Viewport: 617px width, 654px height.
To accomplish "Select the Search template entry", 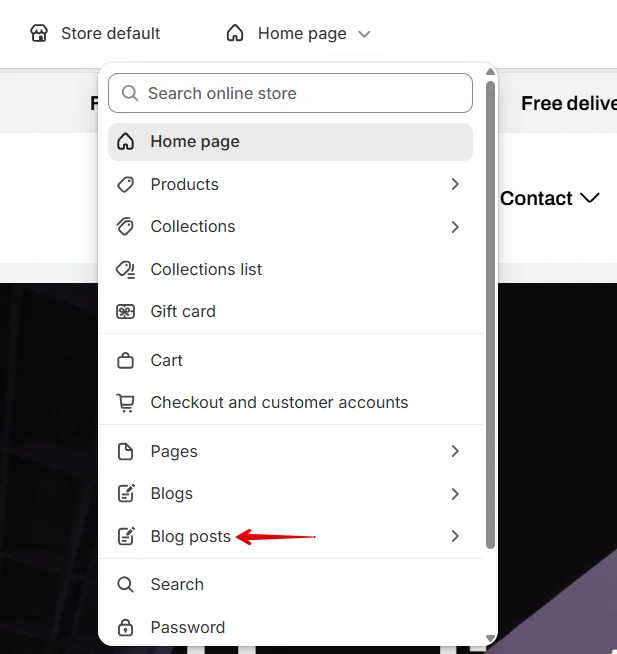I will coord(290,585).
